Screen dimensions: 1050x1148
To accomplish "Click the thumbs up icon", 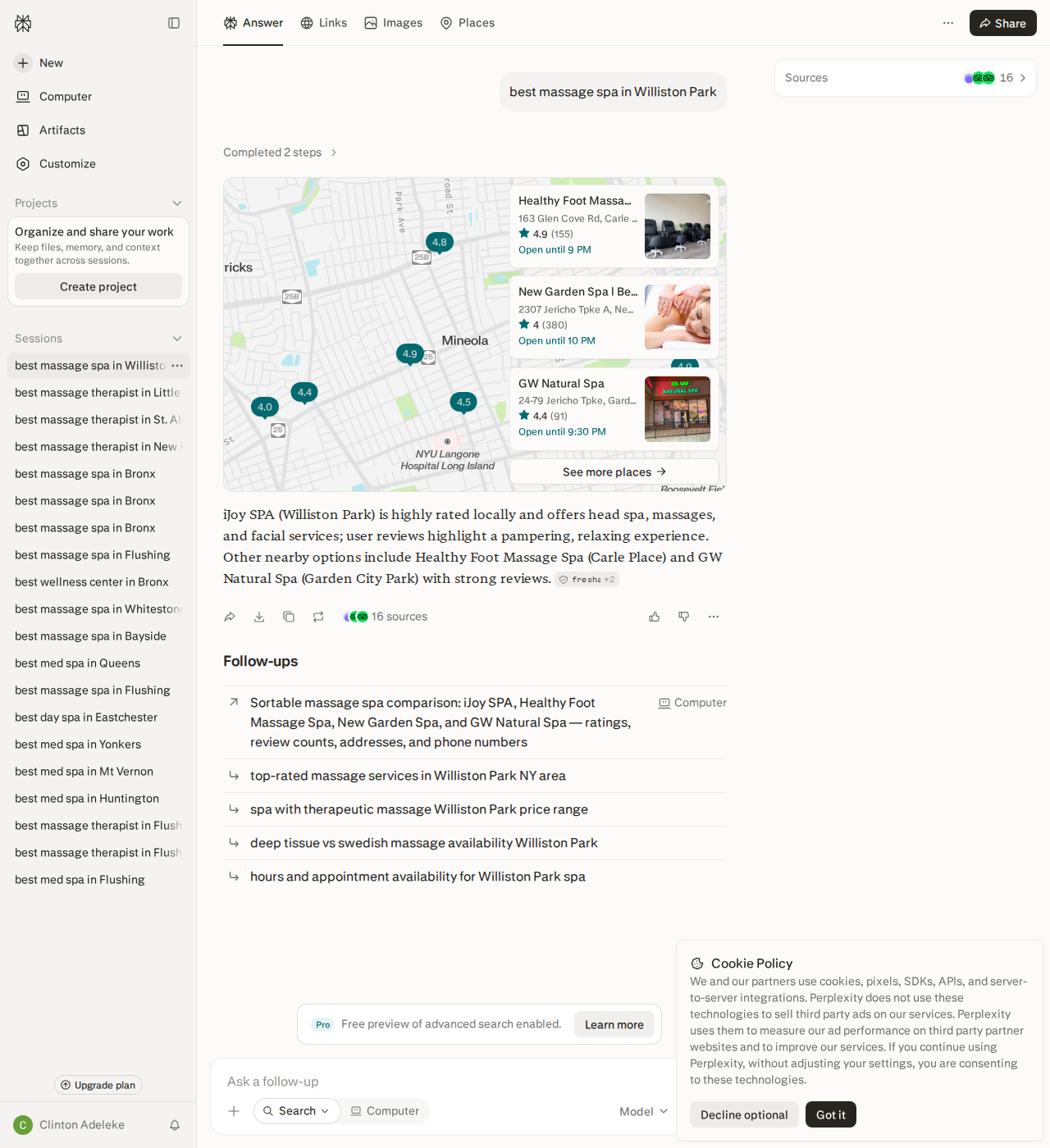I will pos(655,617).
